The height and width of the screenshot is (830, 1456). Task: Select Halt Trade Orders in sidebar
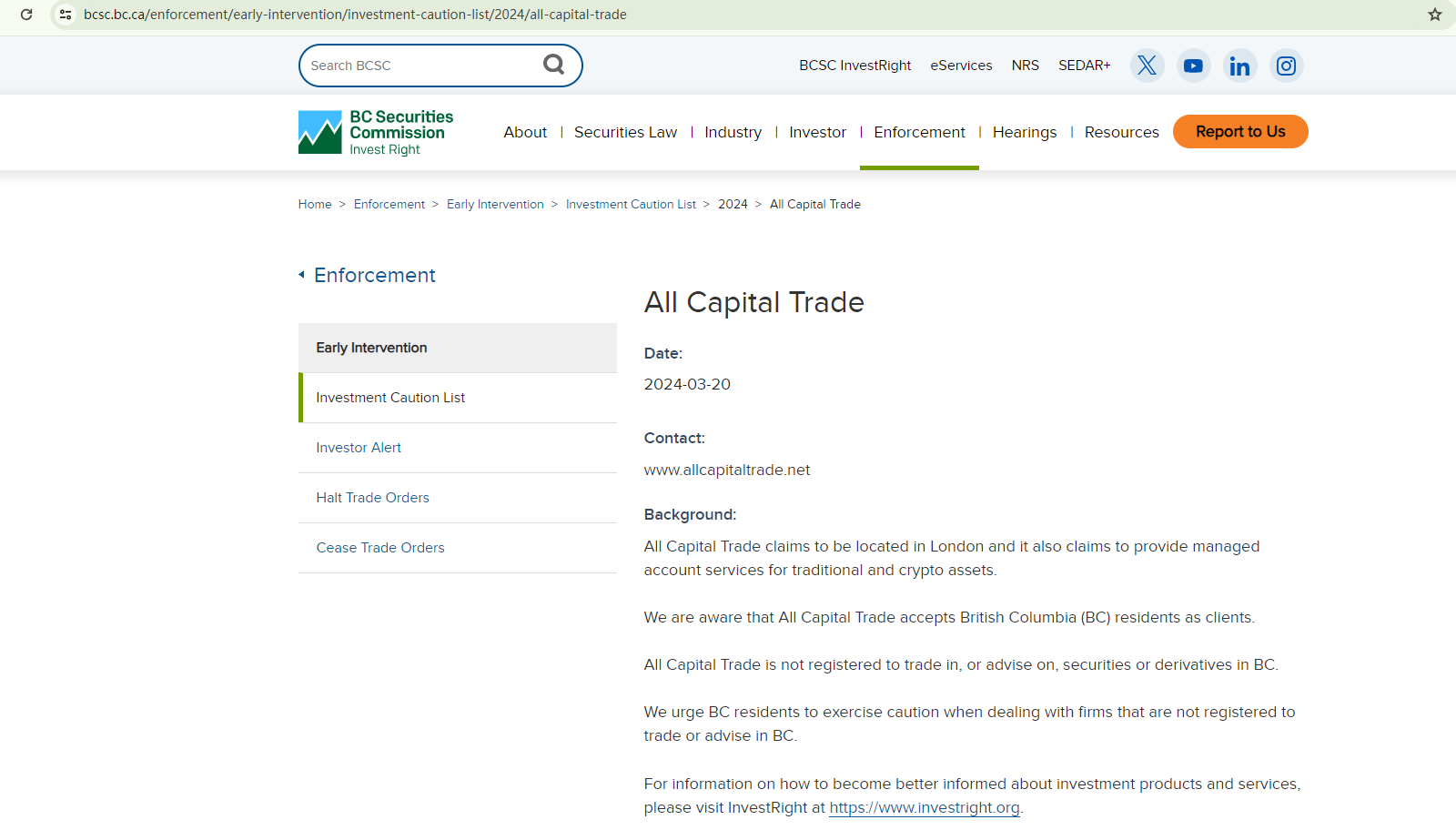pos(372,498)
